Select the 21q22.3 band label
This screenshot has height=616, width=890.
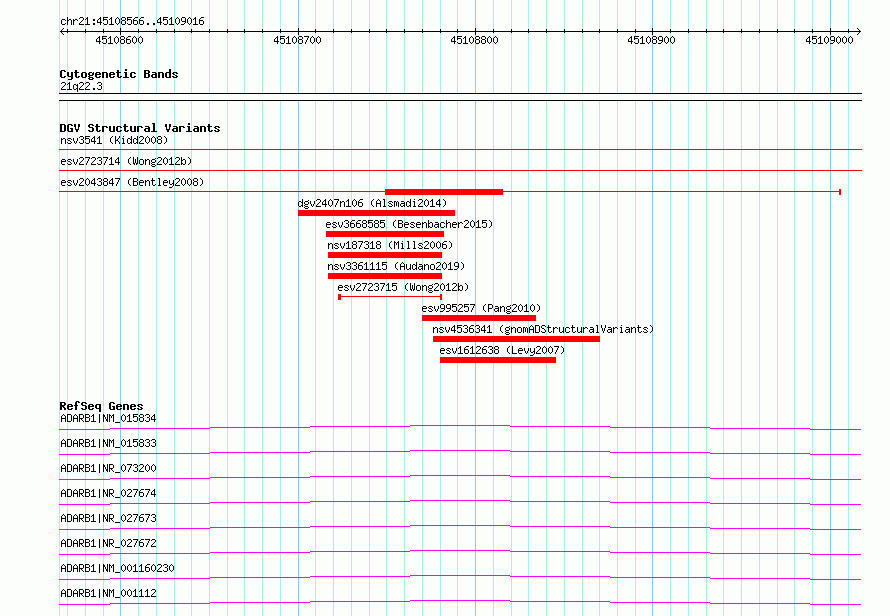(x=81, y=86)
